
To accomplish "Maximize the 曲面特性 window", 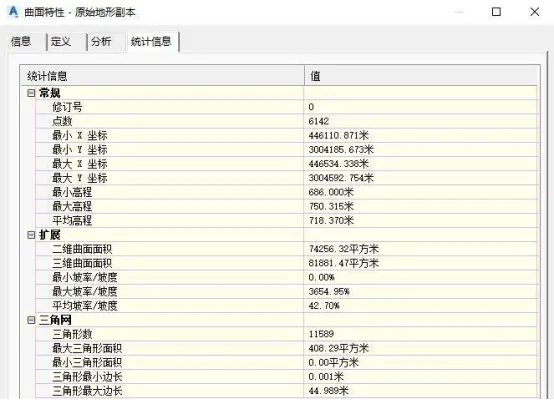I will point(496,12).
